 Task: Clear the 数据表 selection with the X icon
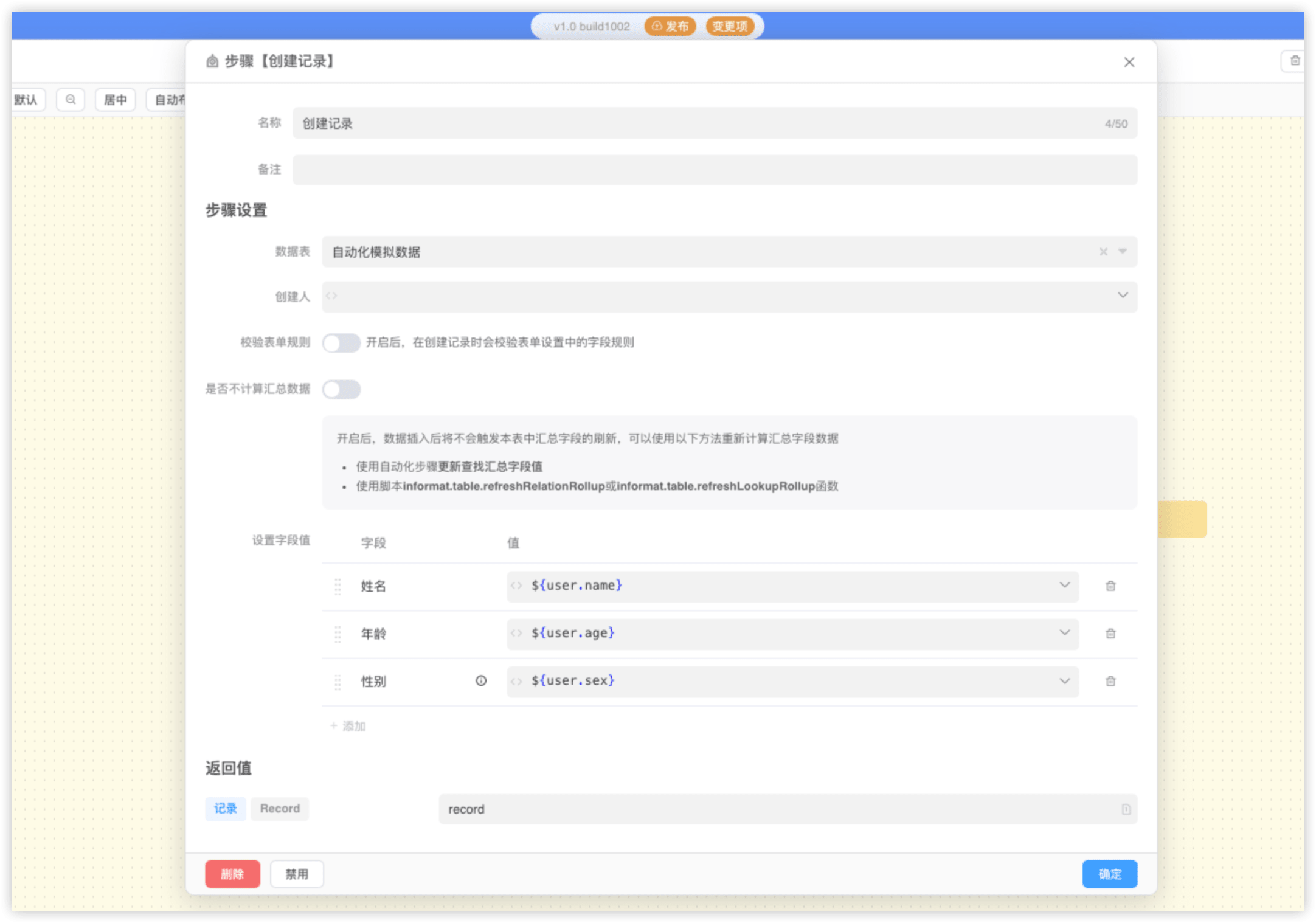[1103, 252]
